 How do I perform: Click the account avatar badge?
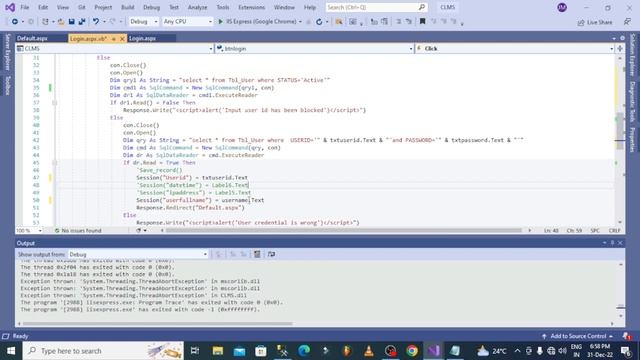[562, 7]
